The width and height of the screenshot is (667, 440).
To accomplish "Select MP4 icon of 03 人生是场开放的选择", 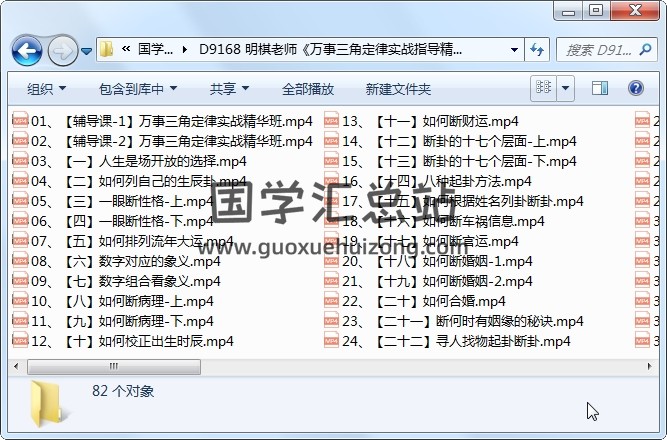I will click(20, 161).
